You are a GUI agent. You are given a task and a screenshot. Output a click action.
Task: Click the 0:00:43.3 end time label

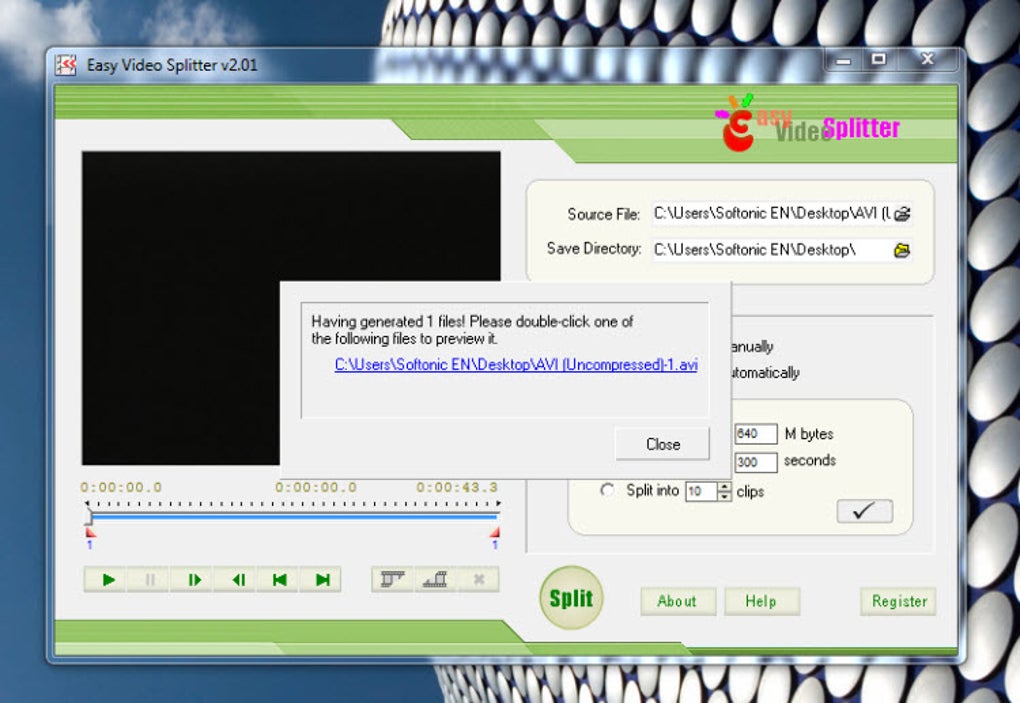(457, 487)
